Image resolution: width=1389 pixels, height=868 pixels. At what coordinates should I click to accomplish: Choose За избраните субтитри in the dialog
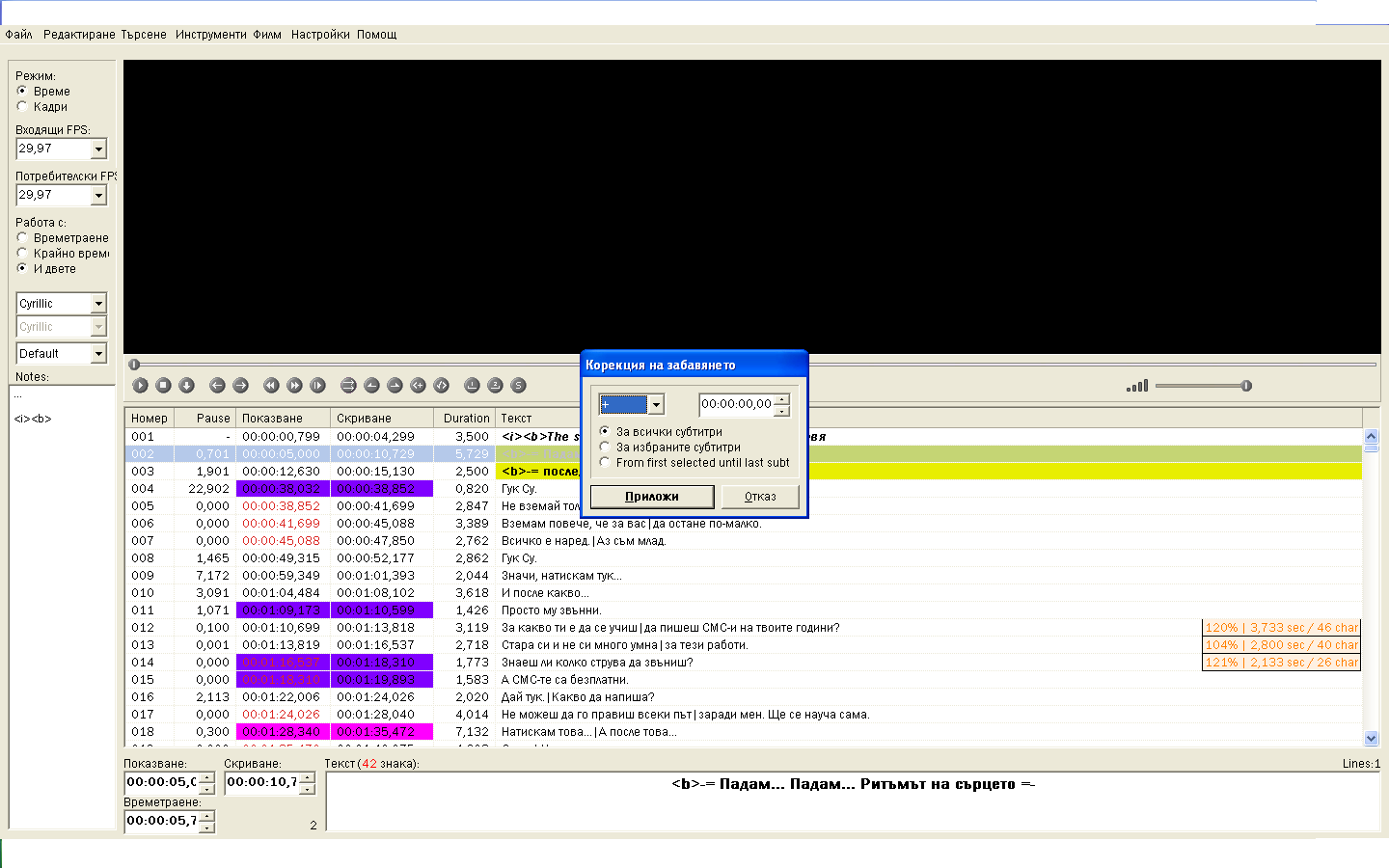point(605,447)
